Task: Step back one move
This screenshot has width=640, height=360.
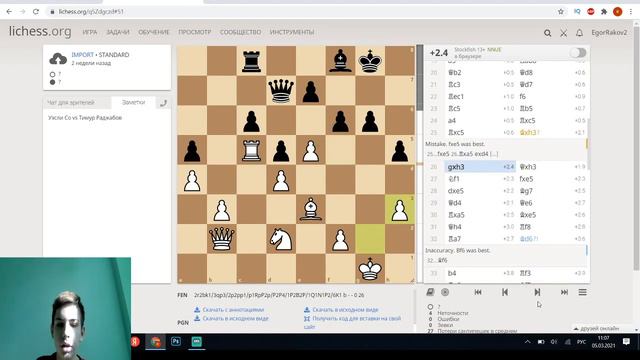Action: coord(505,292)
